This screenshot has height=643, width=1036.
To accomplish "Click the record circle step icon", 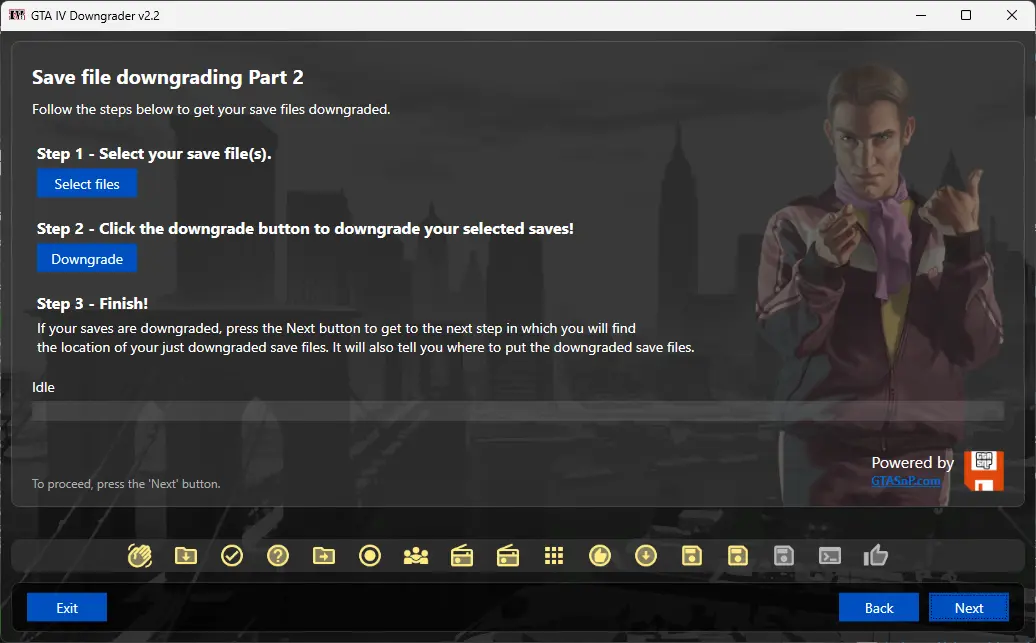I will tap(370, 556).
